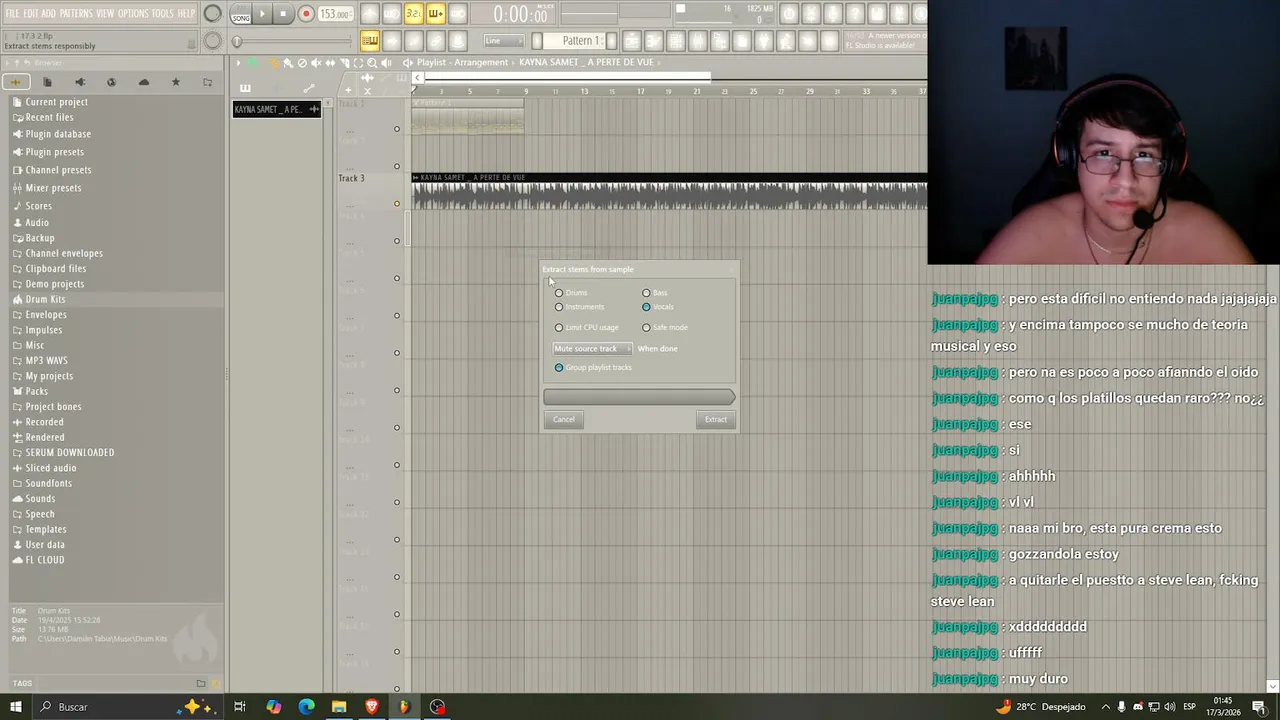1280x720 pixels.
Task: Click the Stop transport button
Action: coord(283,15)
